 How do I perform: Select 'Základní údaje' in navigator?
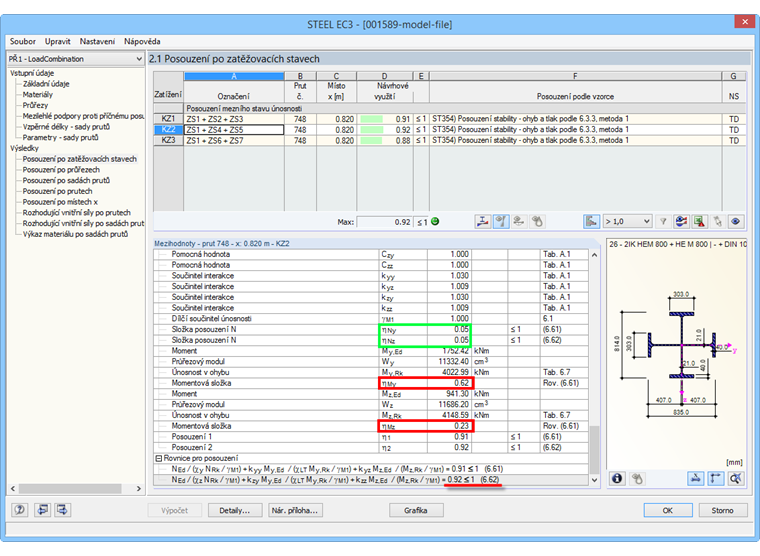pyautogui.click(x=46, y=84)
